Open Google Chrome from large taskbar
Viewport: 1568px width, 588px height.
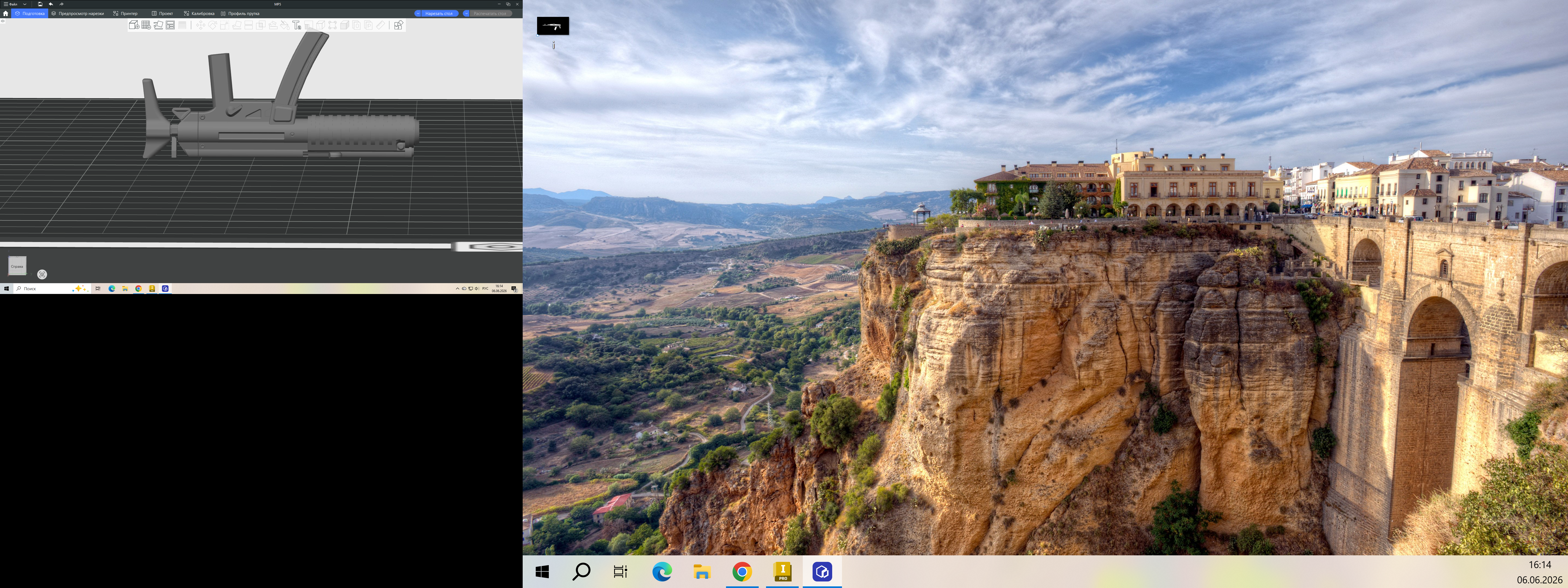coord(741,572)
